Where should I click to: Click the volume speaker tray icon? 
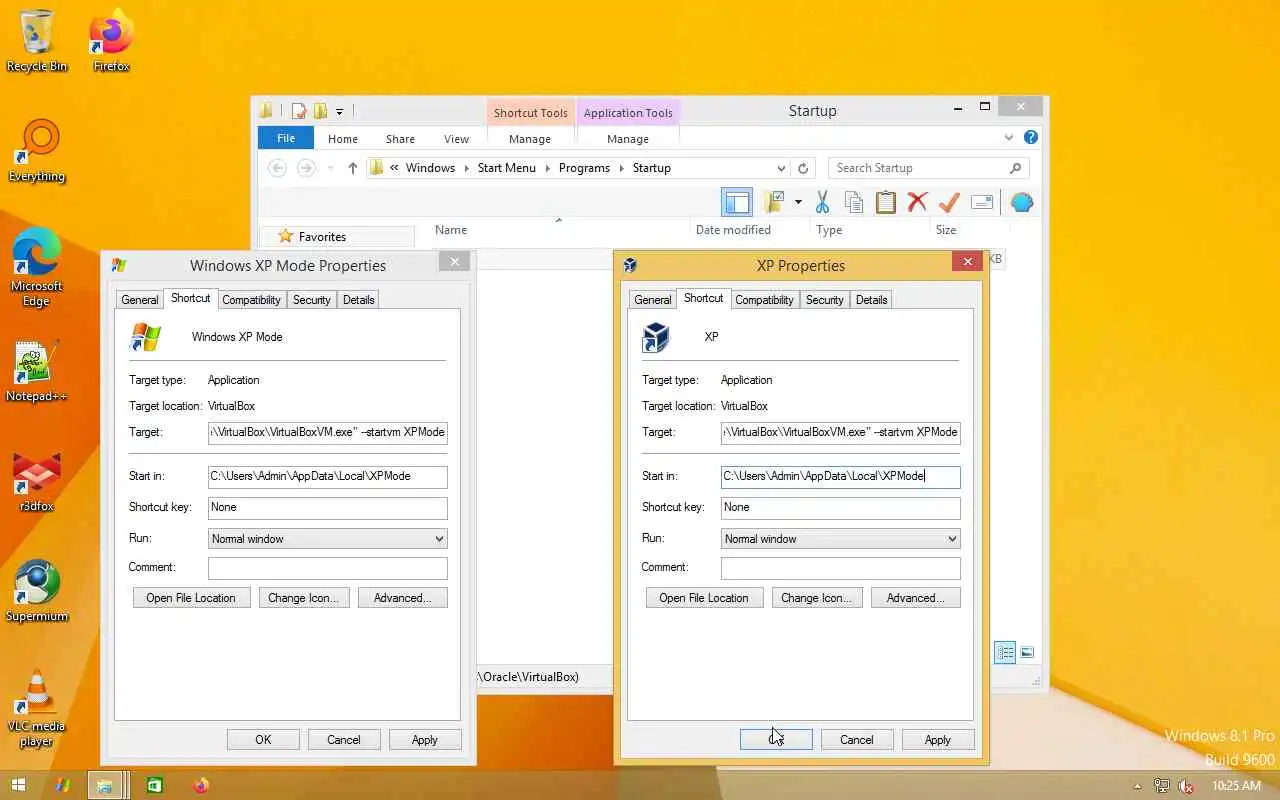coord(1186,786)
